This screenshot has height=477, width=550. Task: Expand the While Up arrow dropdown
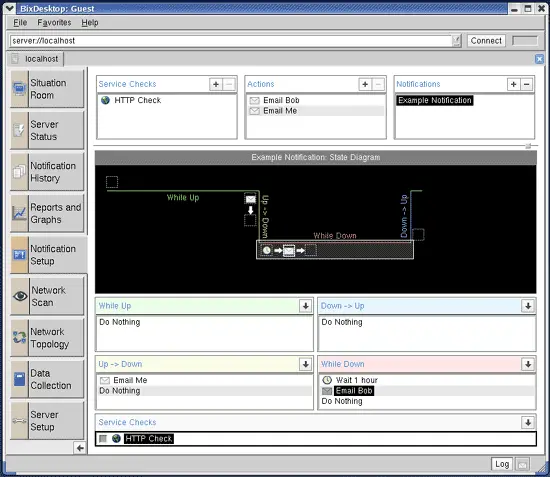pyautogui.click(x=306, y=306)
